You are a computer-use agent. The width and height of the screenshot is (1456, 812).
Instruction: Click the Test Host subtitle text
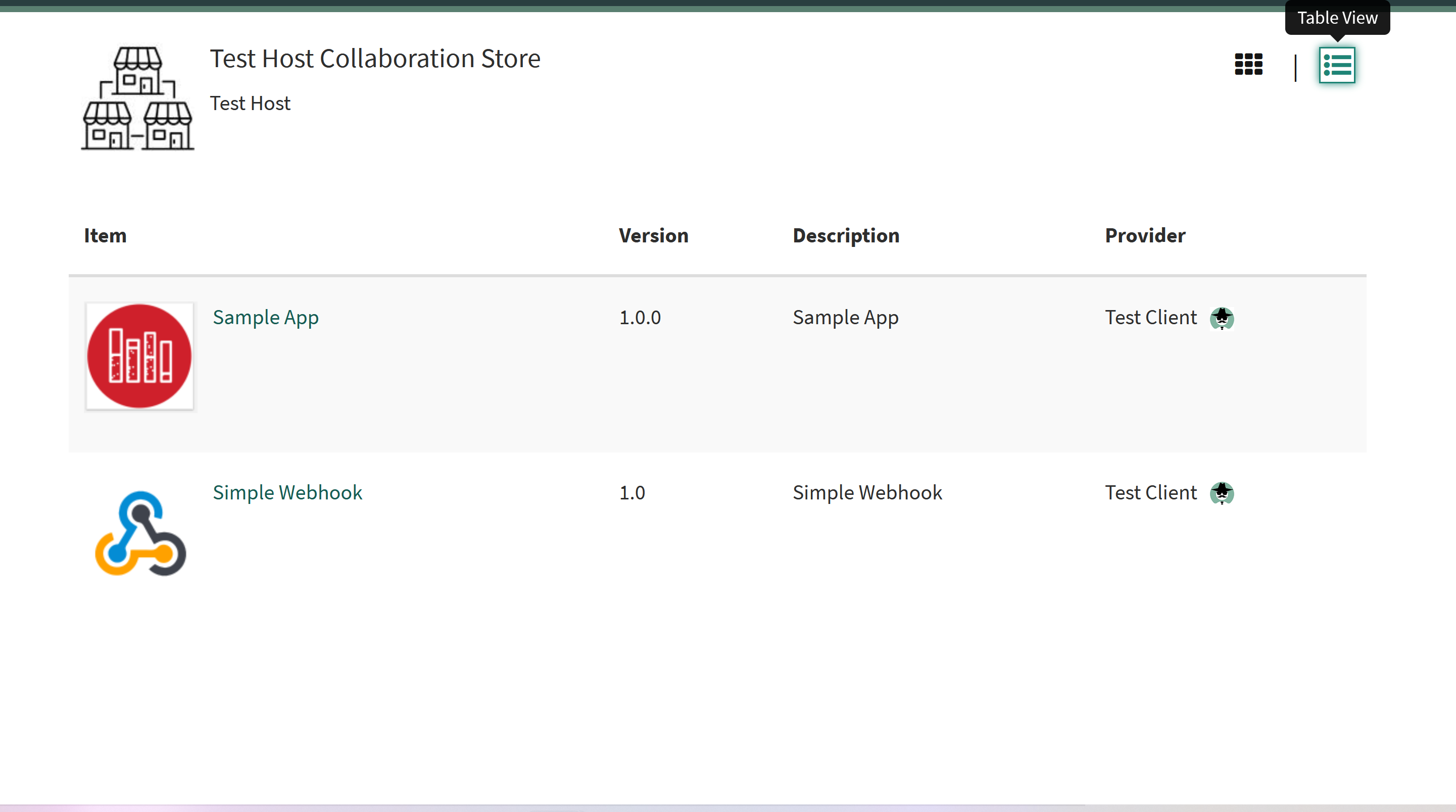(250, 104)
